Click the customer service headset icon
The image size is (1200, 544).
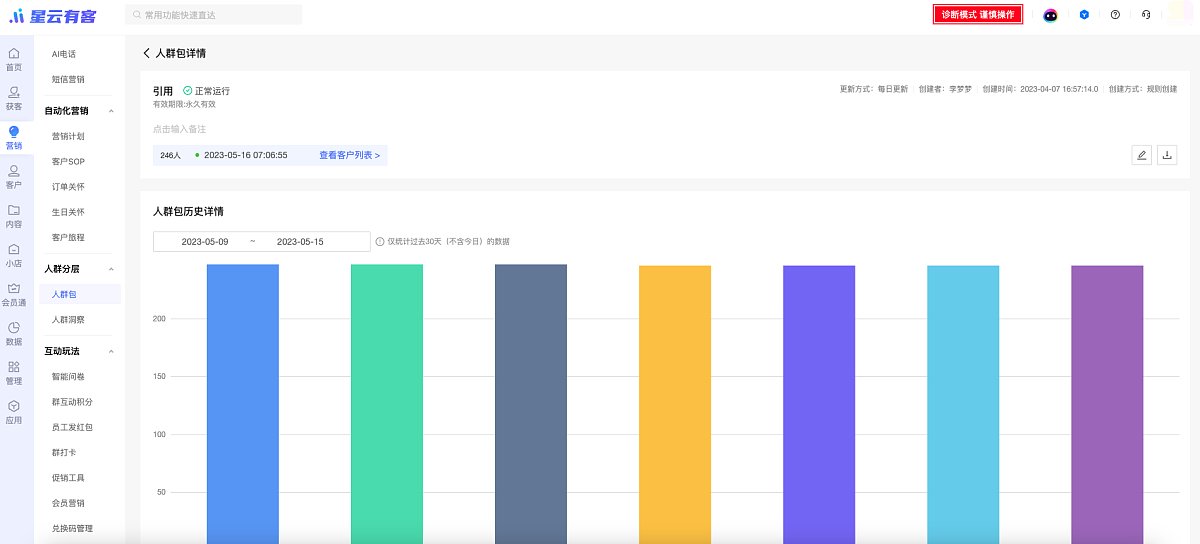(1145, 15)
